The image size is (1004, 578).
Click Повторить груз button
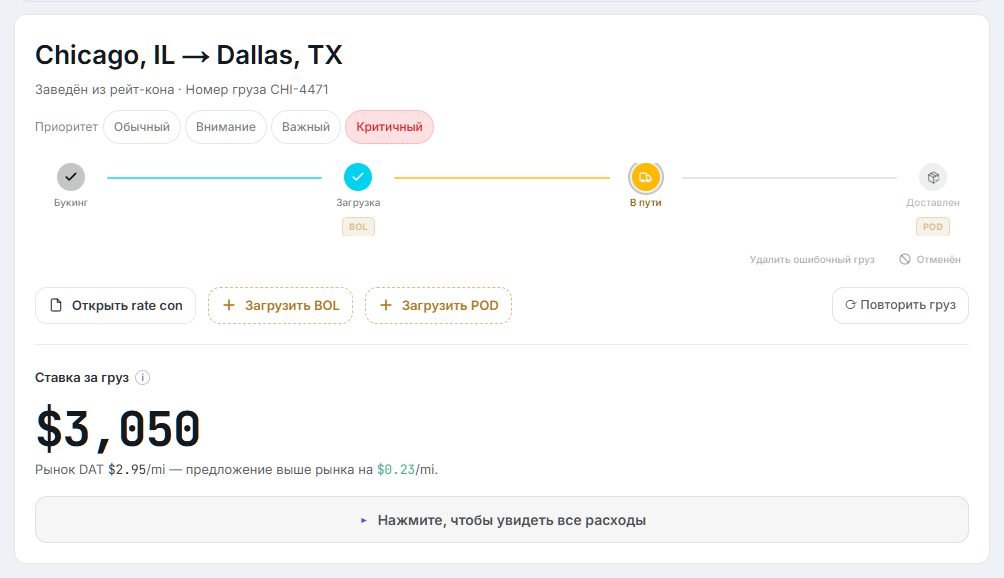coord(900,305)
